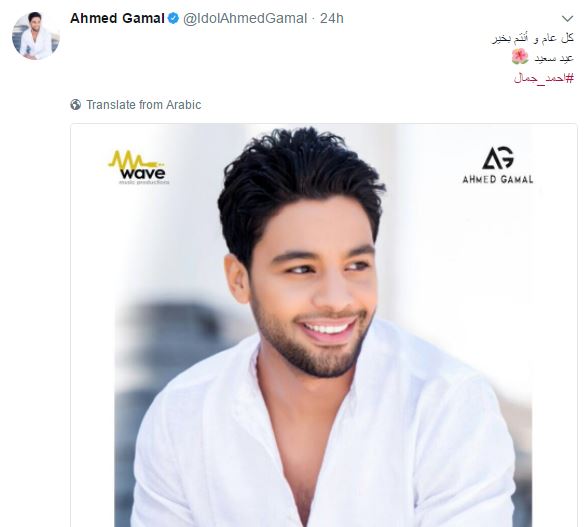Open the tweet options chevron menu
588x527 pixels.
pos(568,18)
